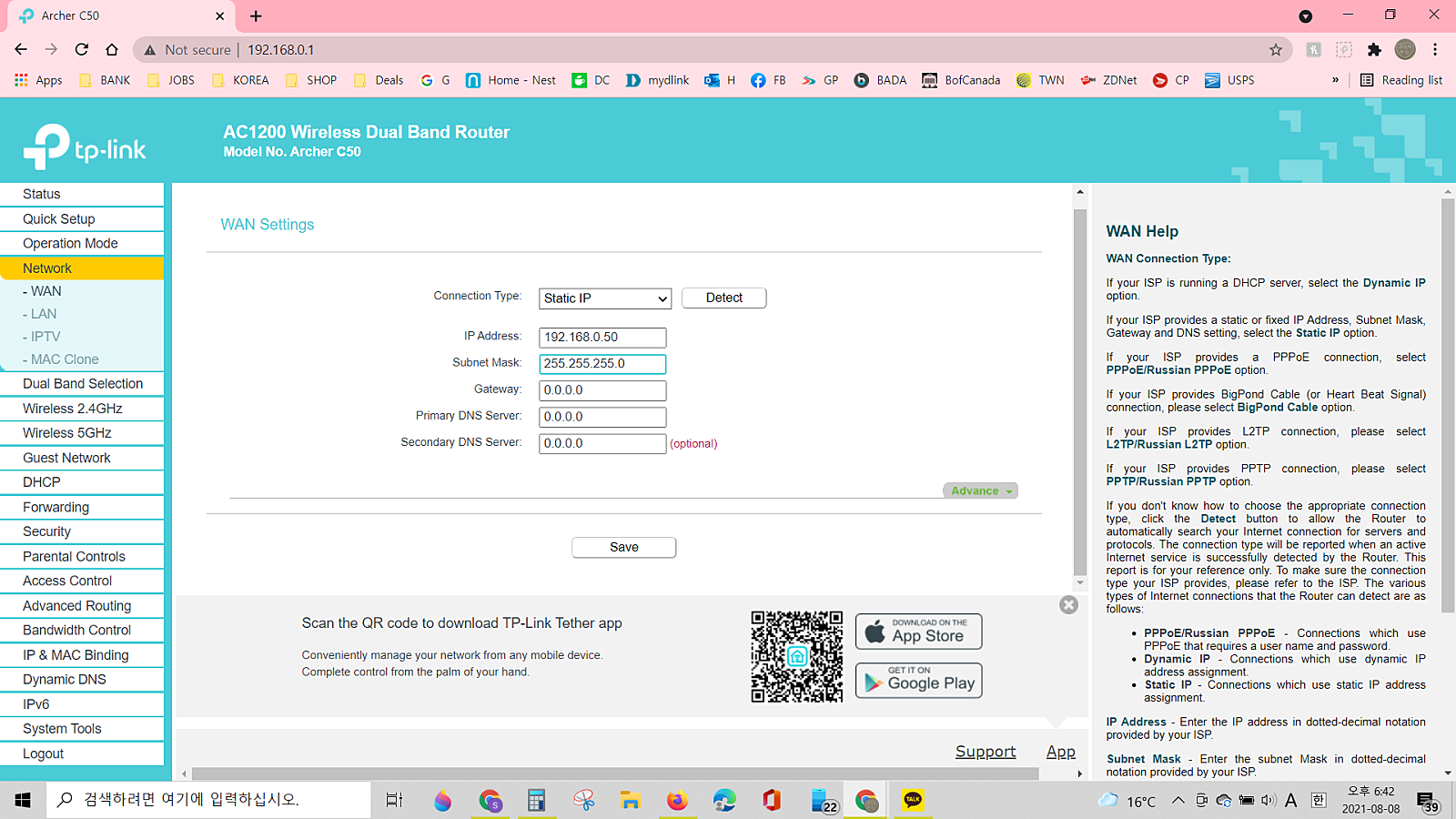Click the Gateway input field
The image size is (1456, 819).
pos(602,390)
